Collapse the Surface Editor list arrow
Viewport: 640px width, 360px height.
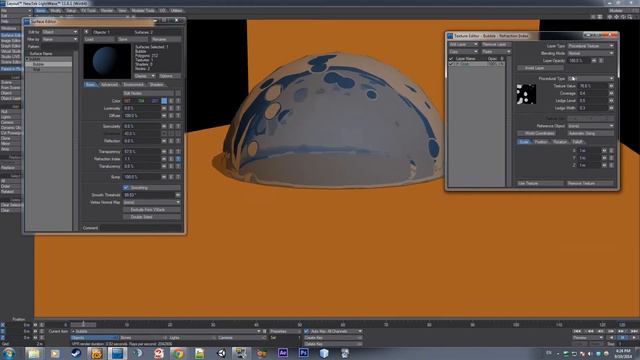coord(86,32)
